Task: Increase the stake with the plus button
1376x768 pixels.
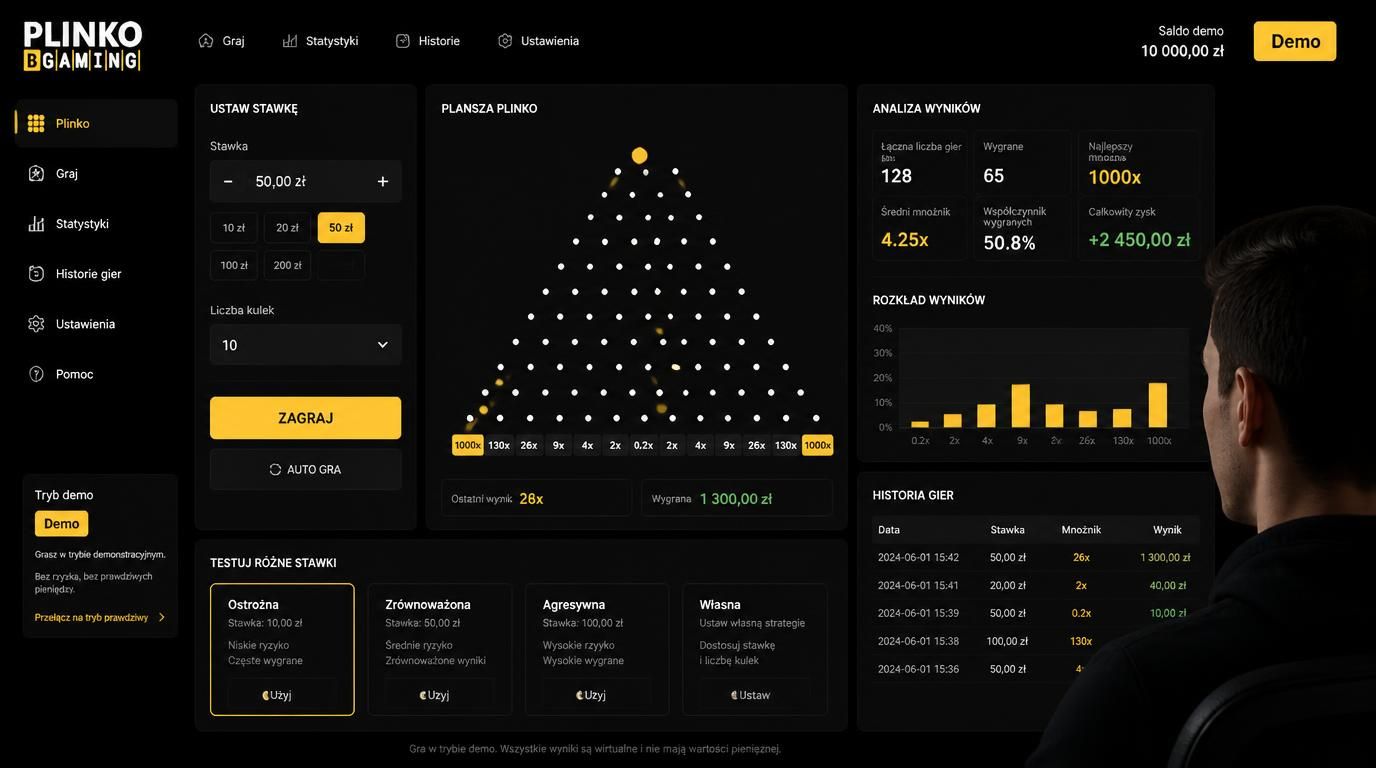Action: click(383, 181)
